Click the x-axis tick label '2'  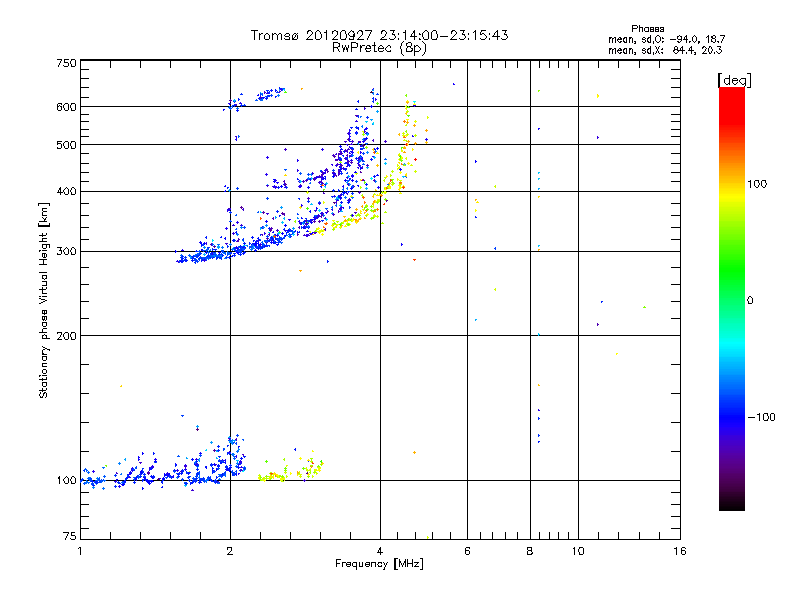[230, 551]
